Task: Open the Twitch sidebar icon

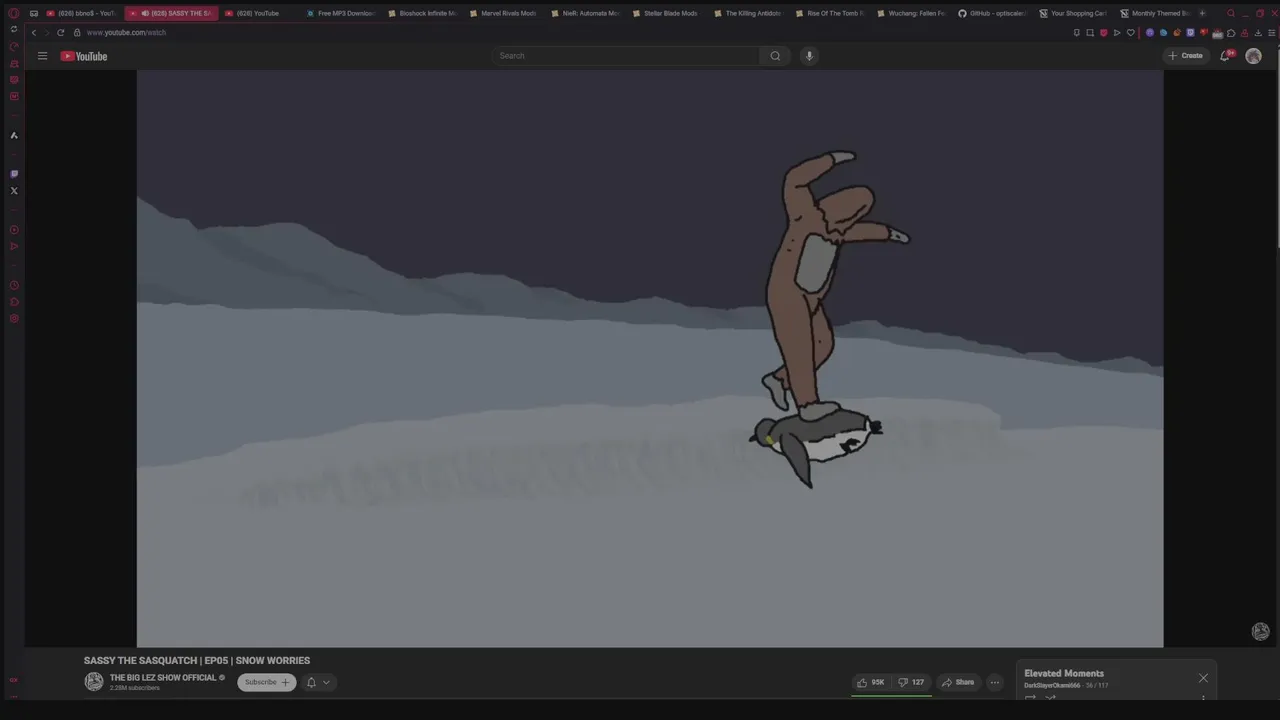Action: 14,174
